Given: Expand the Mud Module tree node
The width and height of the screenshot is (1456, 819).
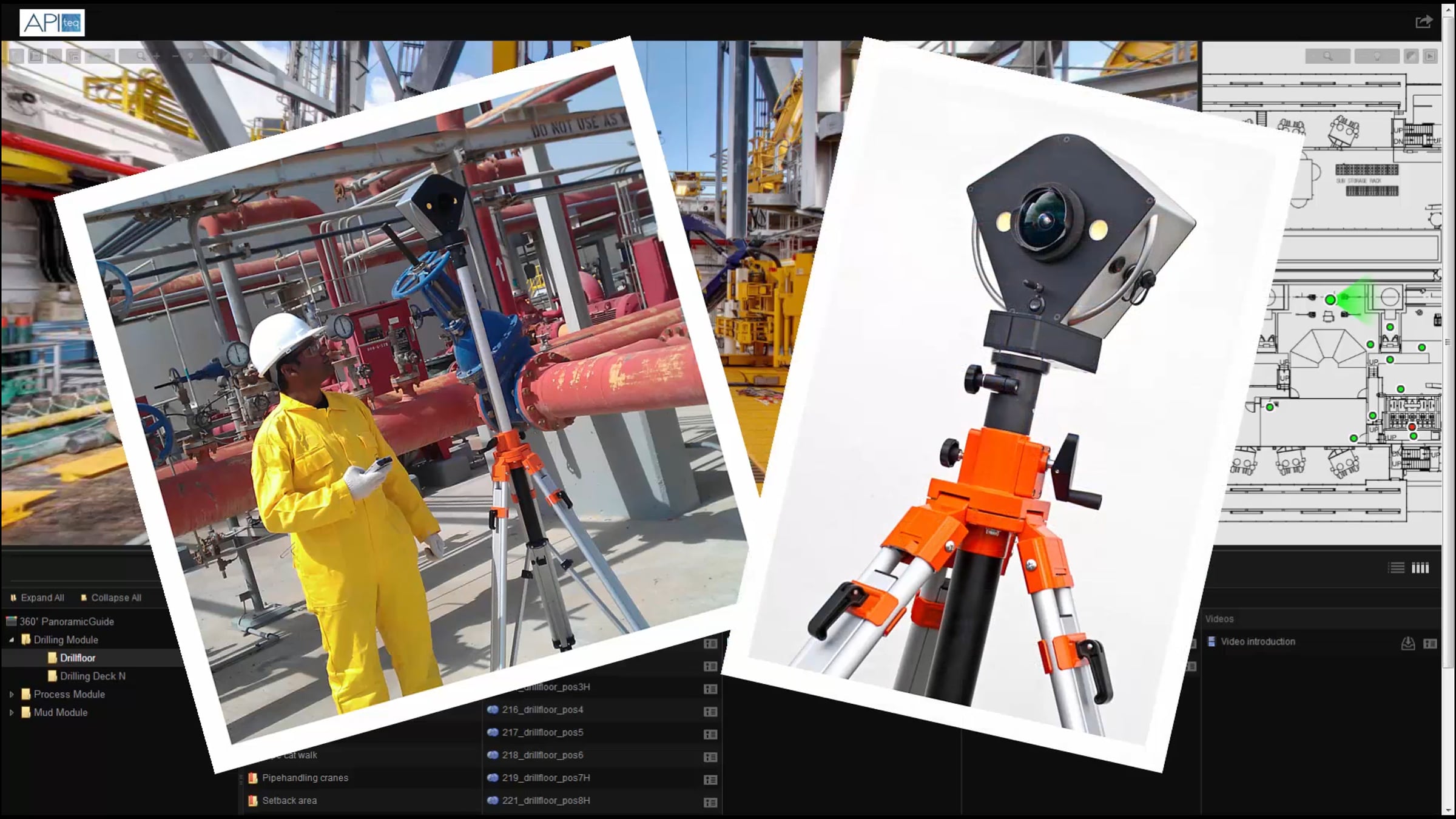Looking at the screenshot, I should pyautogui.click(x=12, y=712).
